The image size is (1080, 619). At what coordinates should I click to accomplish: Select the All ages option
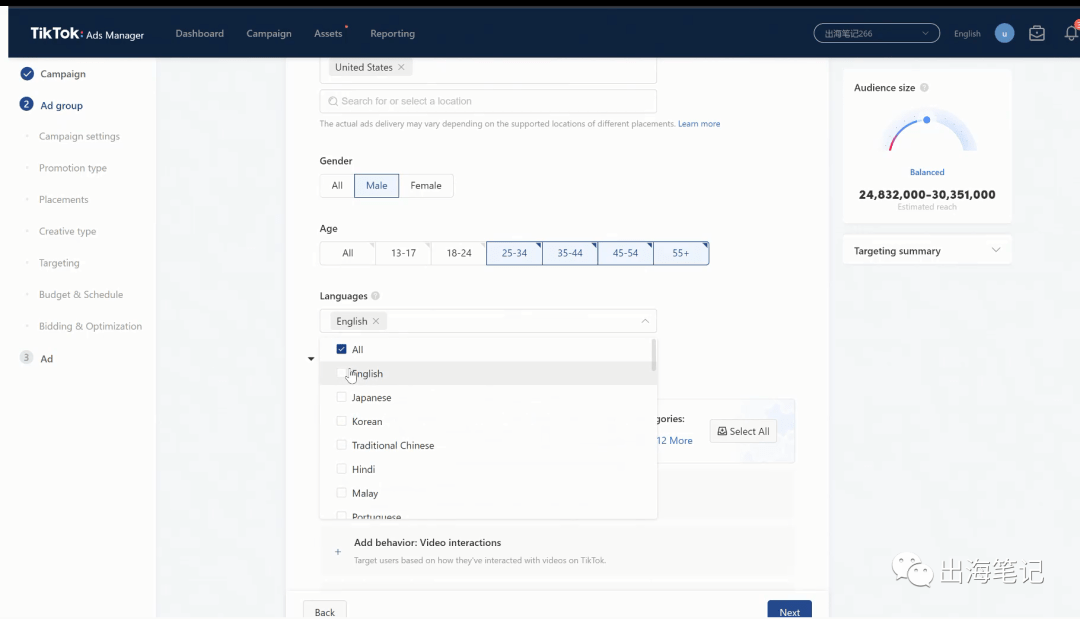[348, 253]
